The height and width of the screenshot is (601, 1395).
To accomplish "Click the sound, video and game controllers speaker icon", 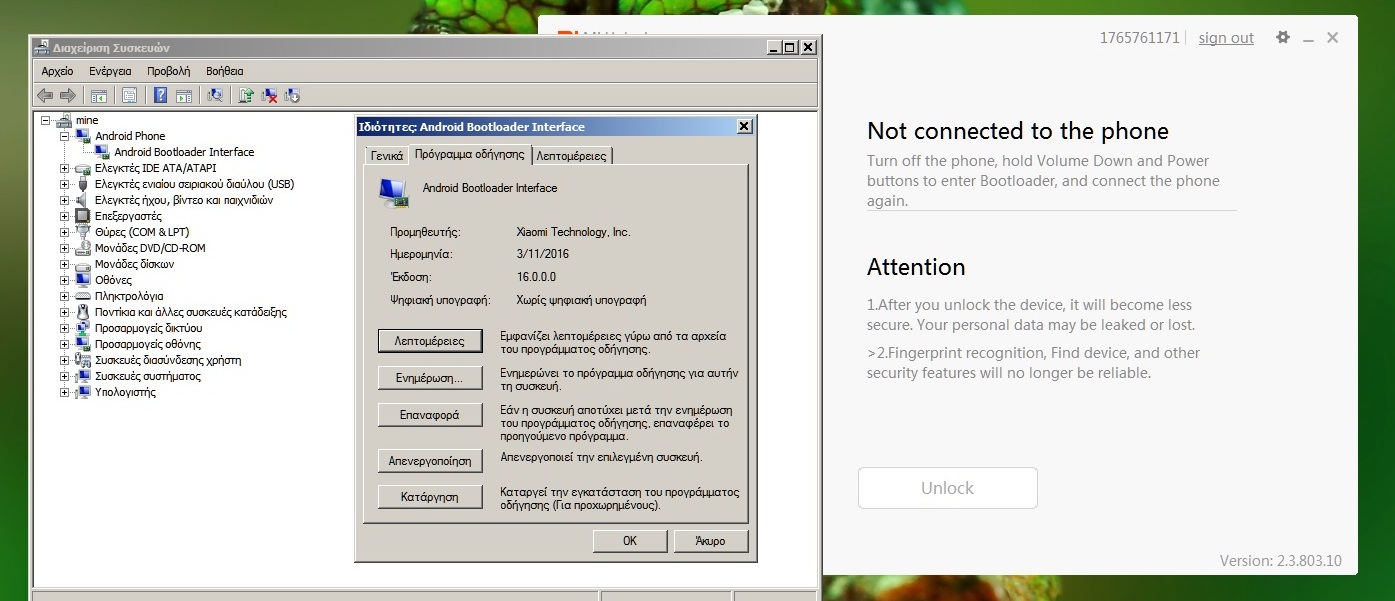I will [x=83, y=200].
